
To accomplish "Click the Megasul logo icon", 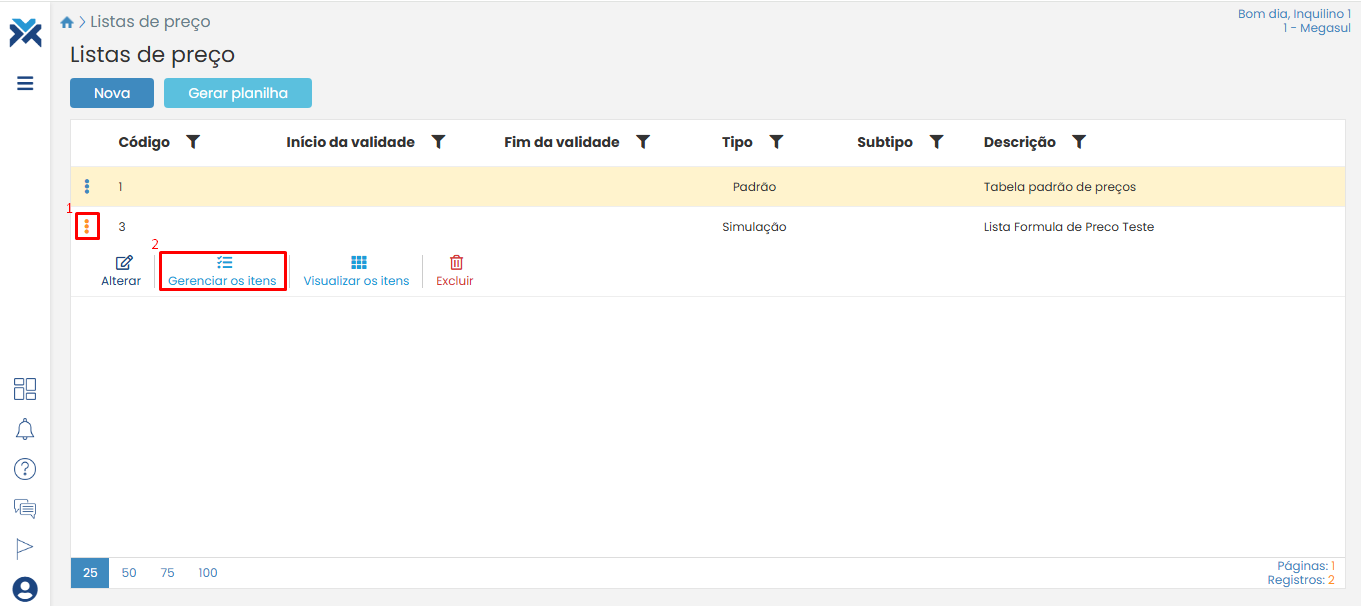I will (x=25, y=32).
